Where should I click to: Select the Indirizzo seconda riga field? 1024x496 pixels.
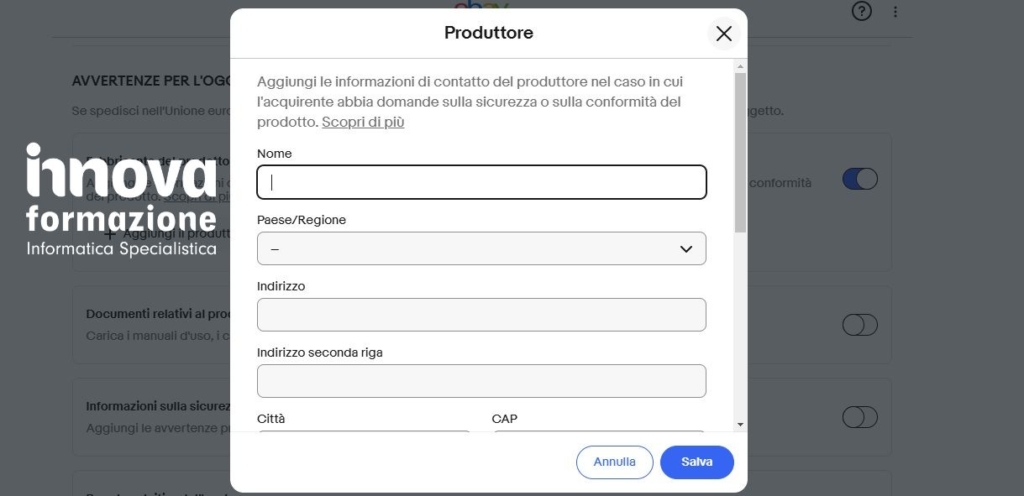point(481,381)
